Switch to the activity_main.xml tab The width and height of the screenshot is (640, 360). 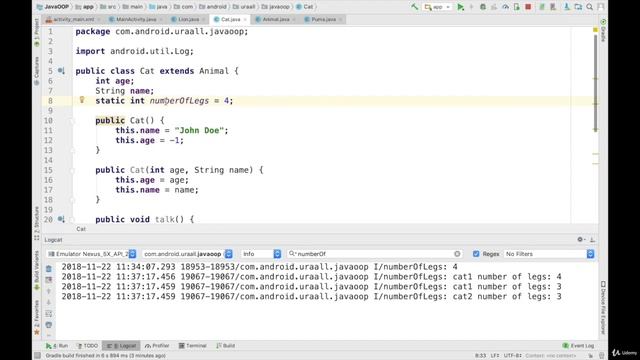(x=73, y=19)
